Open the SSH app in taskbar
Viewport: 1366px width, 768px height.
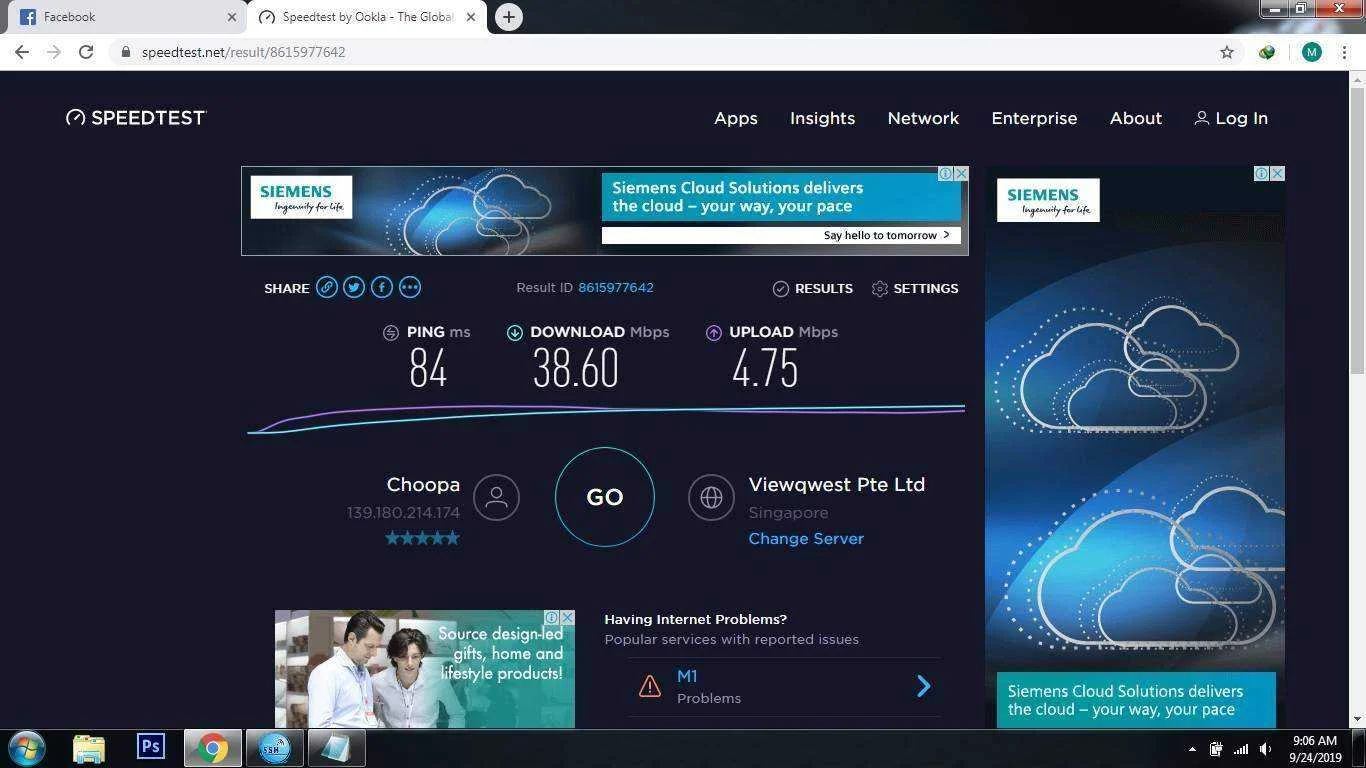click(x=274, y=748)
